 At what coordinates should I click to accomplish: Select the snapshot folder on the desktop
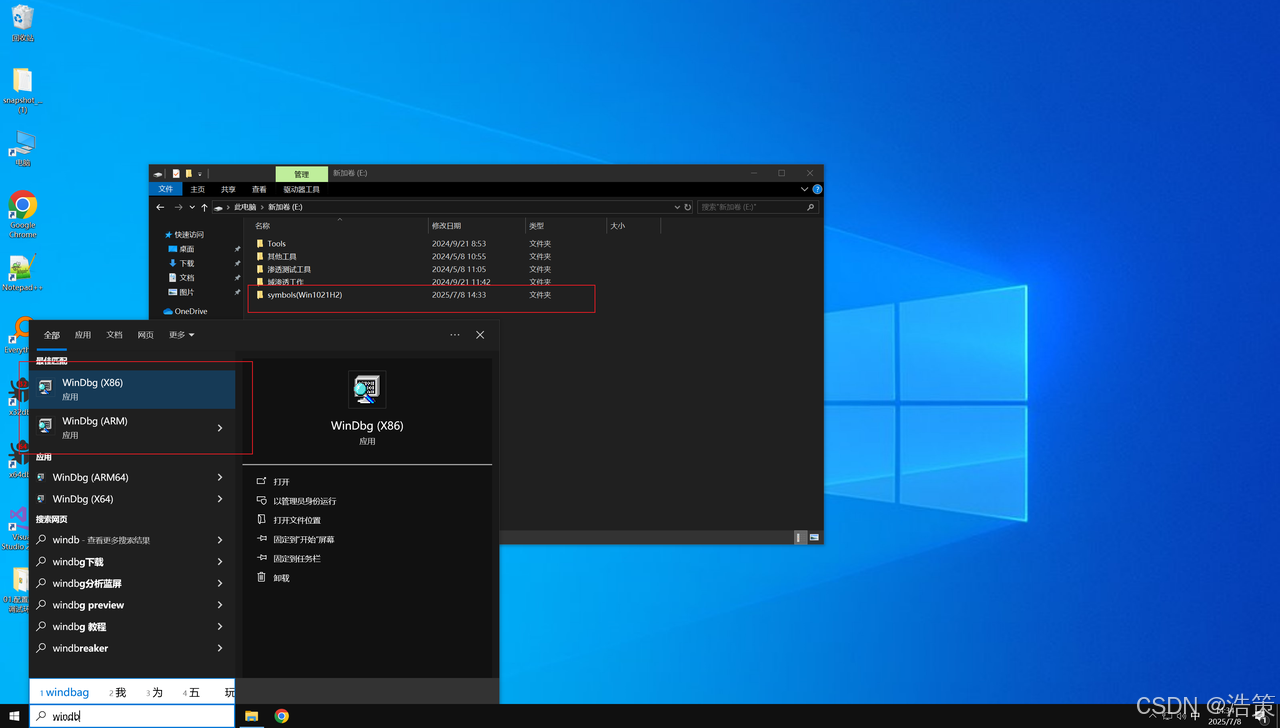coord(22,90)
